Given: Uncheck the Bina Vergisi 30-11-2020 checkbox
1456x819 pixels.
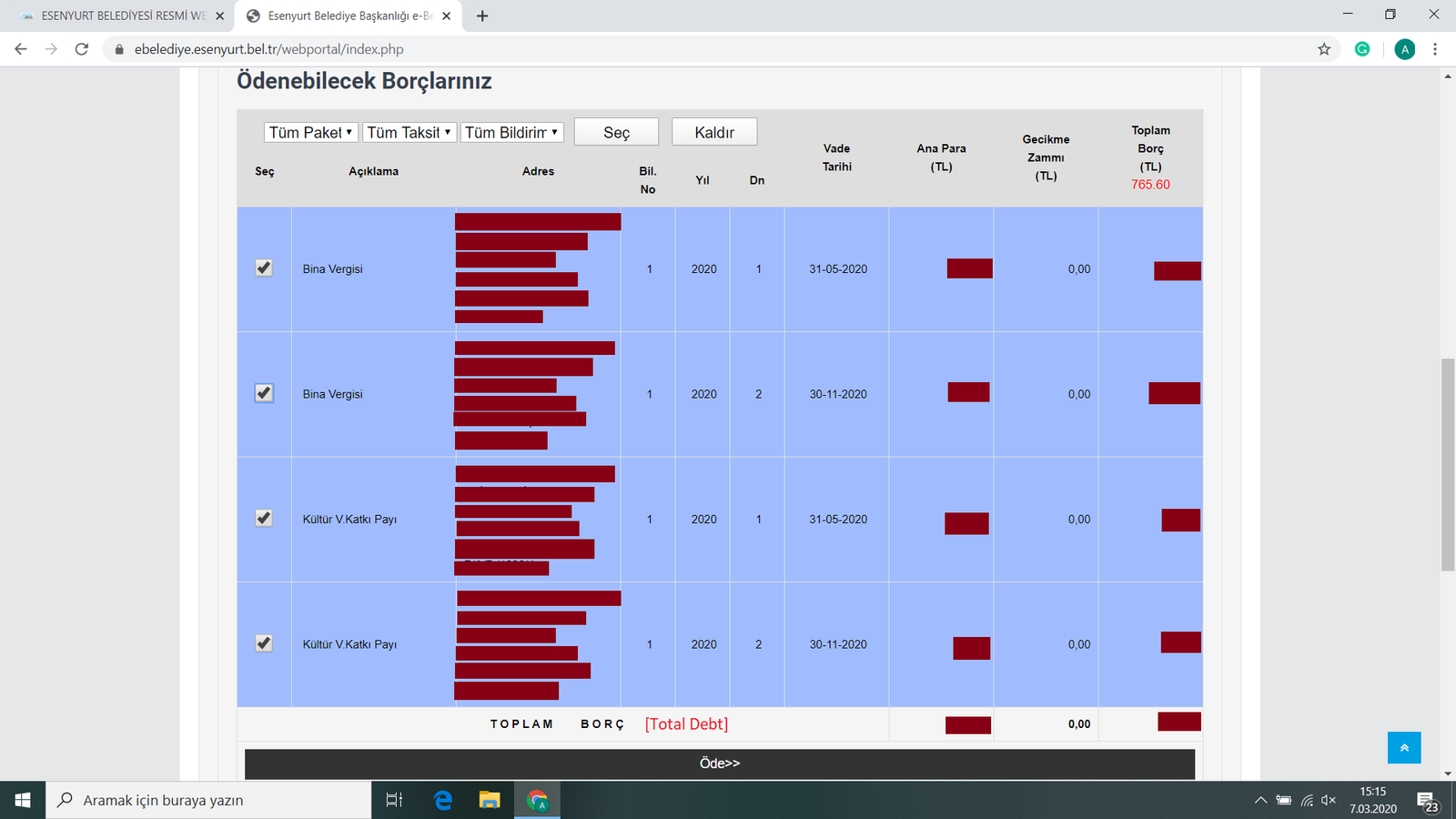Looking at the screenshot, I should tap(264, 393).
